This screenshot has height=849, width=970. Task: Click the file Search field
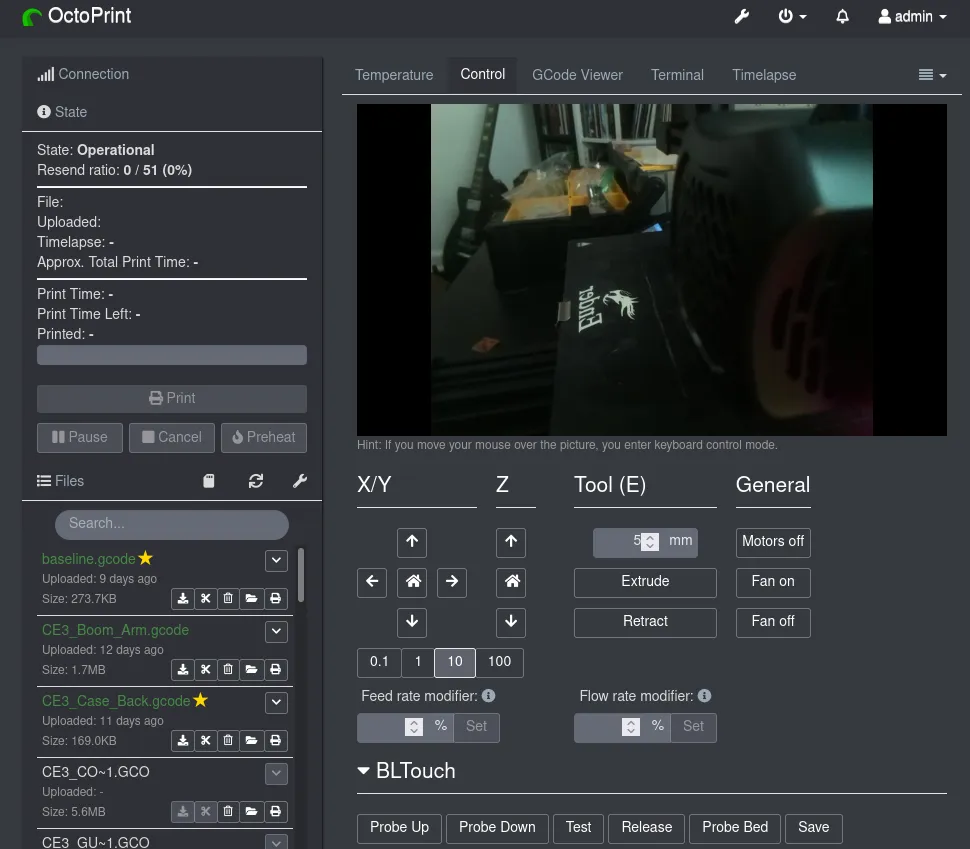(x=171, y=524)
